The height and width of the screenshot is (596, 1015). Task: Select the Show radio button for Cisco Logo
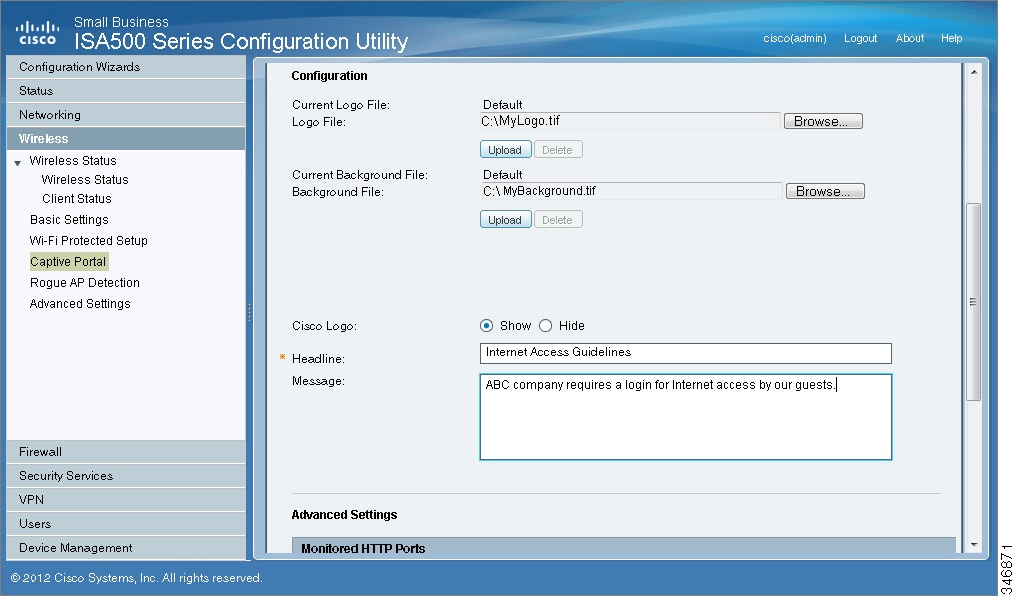486,326
